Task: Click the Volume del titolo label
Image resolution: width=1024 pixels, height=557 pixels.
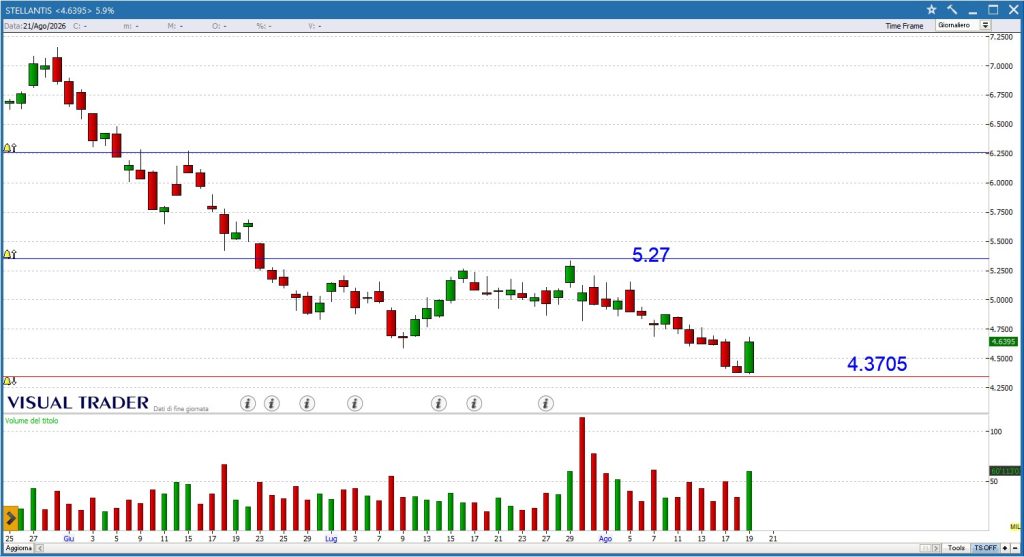Action: click(x=31, y=421)
